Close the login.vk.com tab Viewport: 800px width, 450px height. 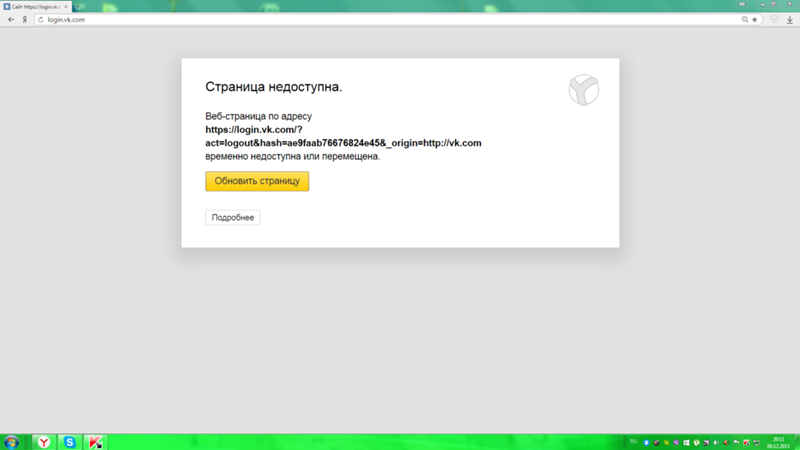click(66, 7)
